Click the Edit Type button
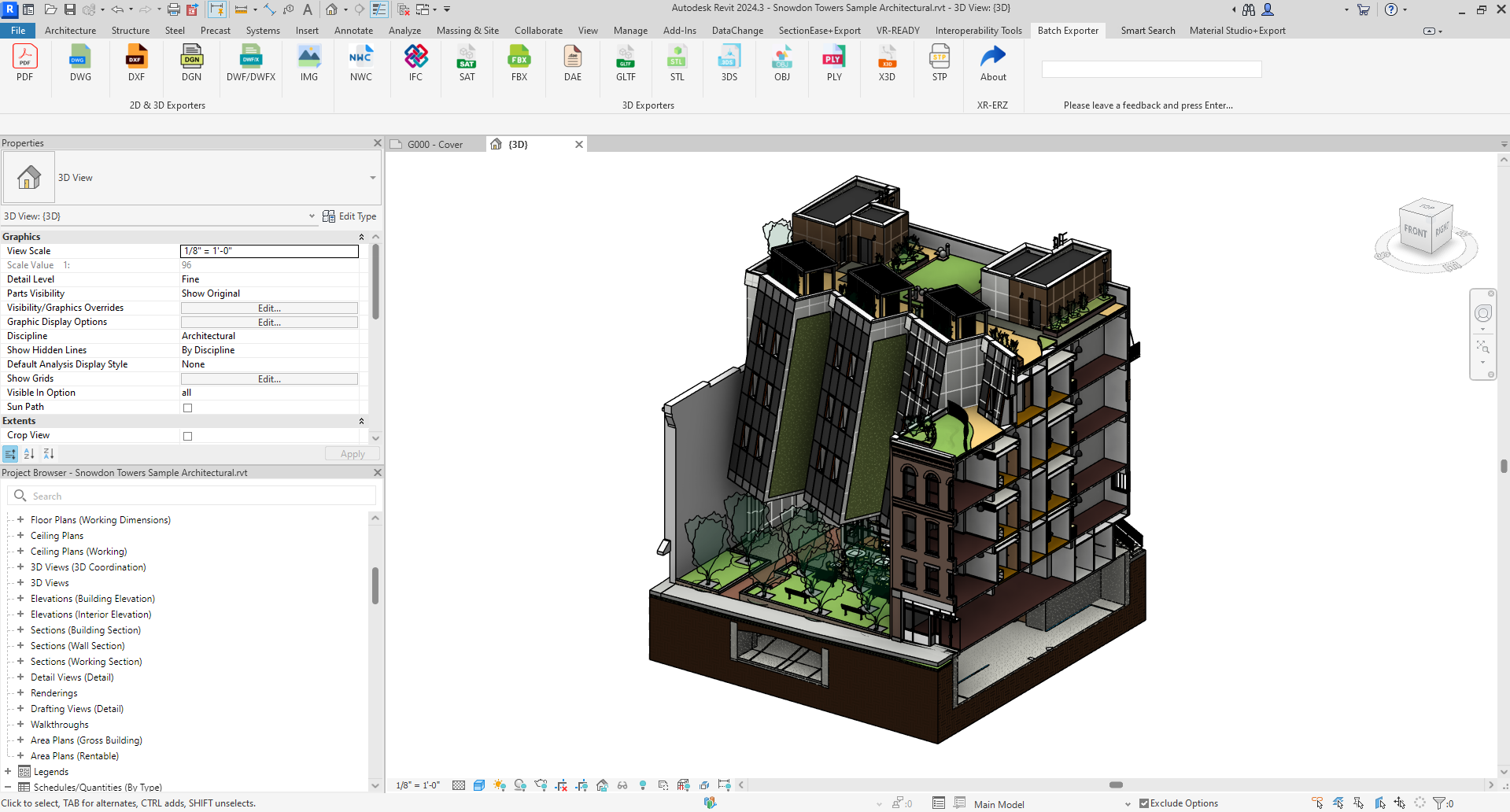1510x812 pixels. click(x=349, y=216)
